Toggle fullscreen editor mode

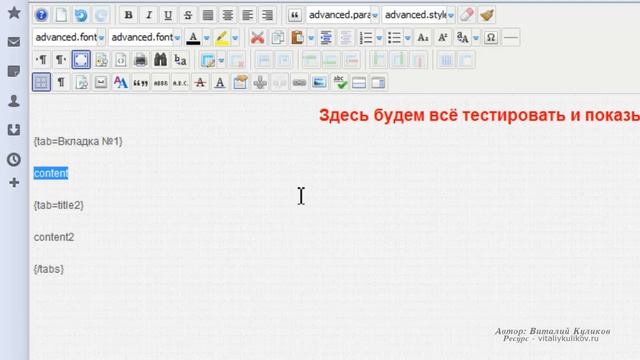pos(81,60)
